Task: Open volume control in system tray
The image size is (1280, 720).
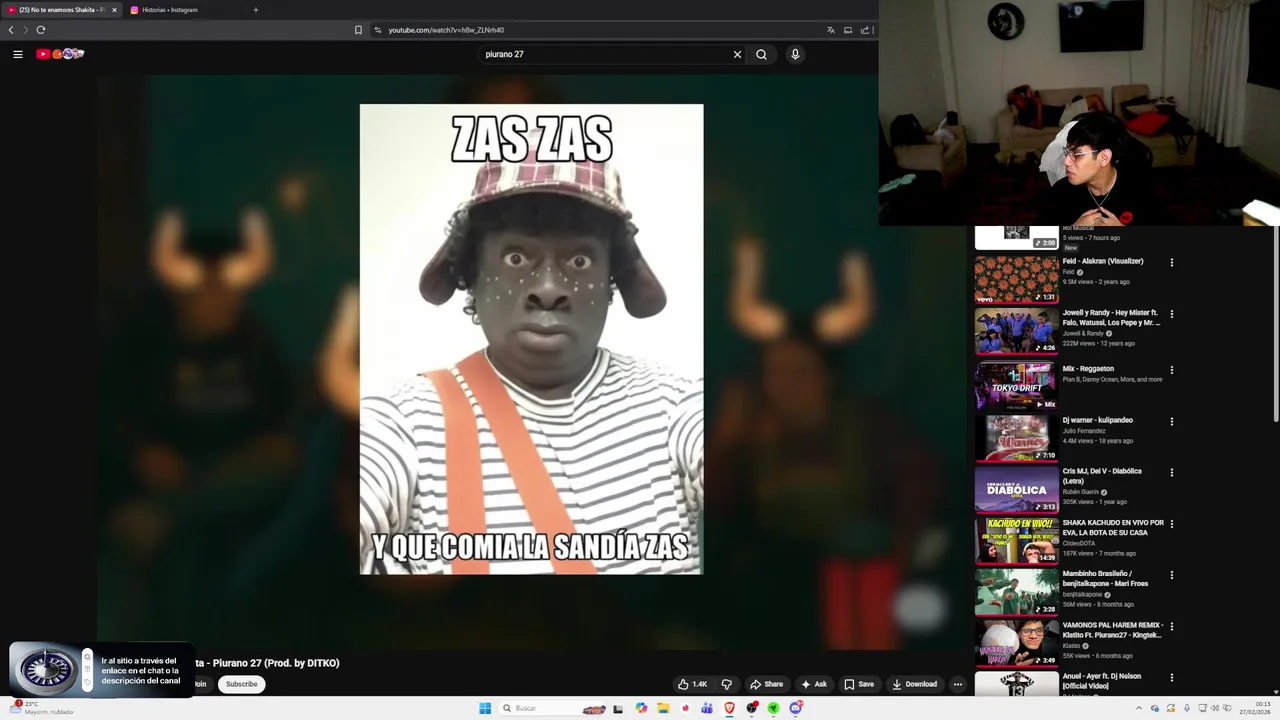Action: 1215,708
